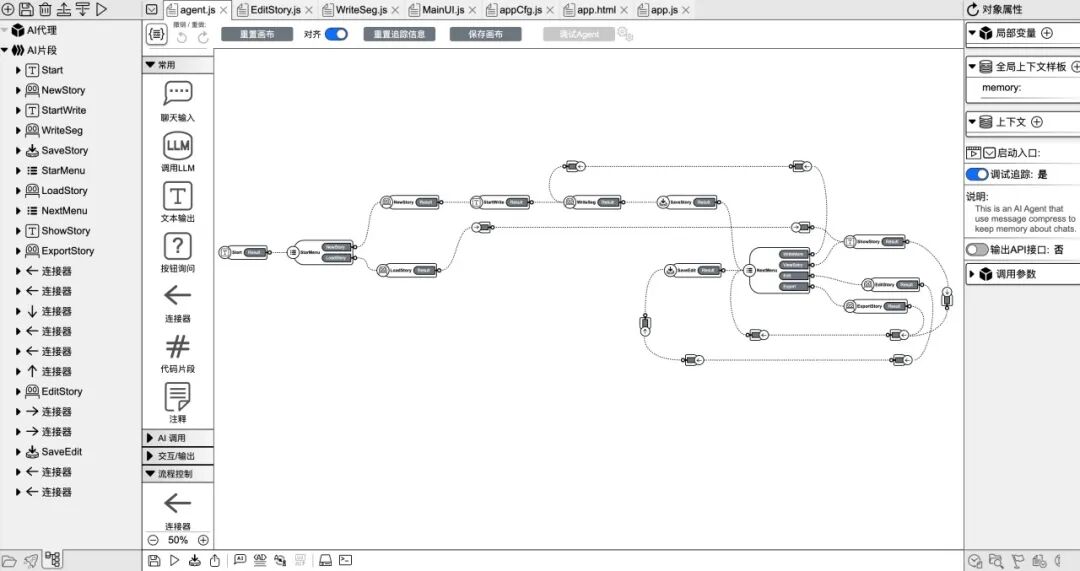Select the 调用LLM node icon
Image resolution: width=1080 pixels, height=571 pixels.
pos(178,145)
